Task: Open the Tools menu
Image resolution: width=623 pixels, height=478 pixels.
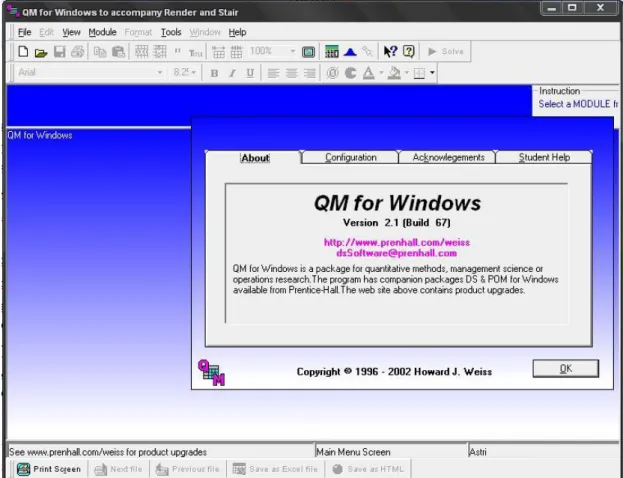Action: (171, 32)
